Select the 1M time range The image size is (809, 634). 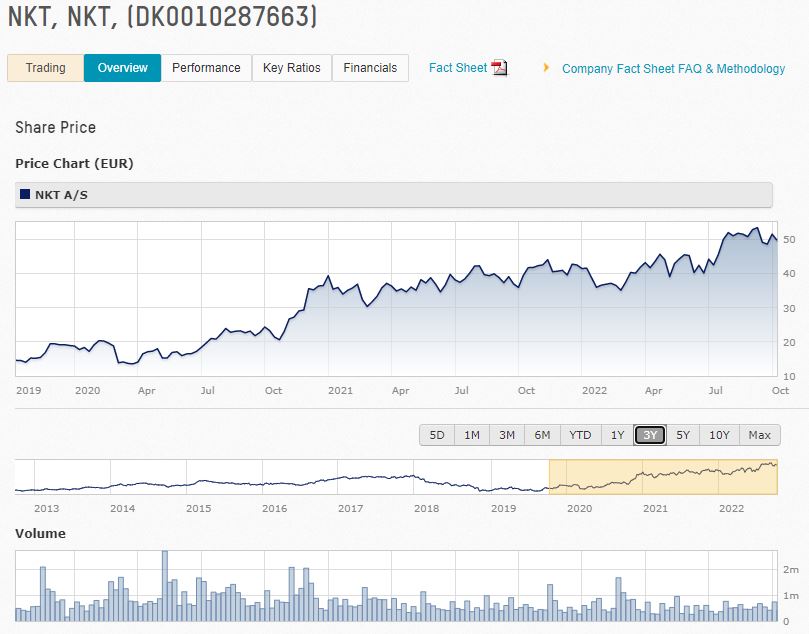point(471,435)
